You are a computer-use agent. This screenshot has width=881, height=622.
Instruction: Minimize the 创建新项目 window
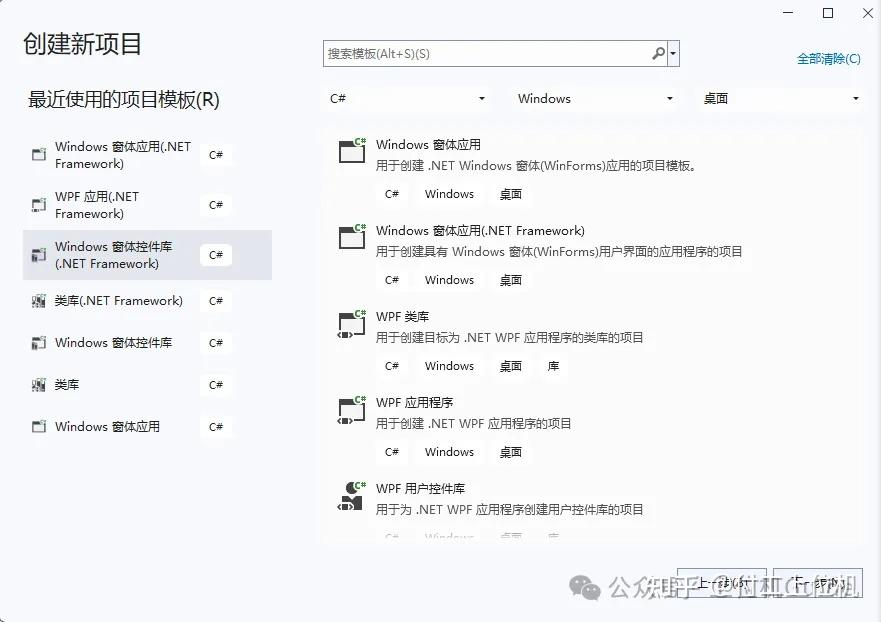pos(788,13)
